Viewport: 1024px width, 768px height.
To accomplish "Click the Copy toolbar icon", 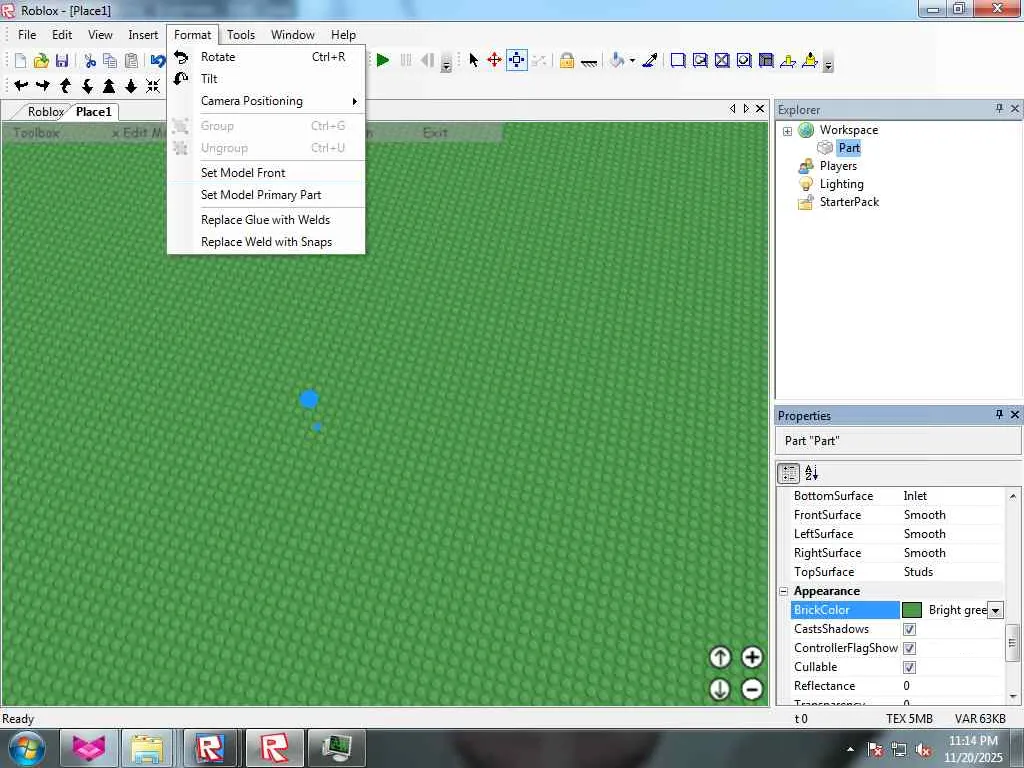I will pos(110,61).
